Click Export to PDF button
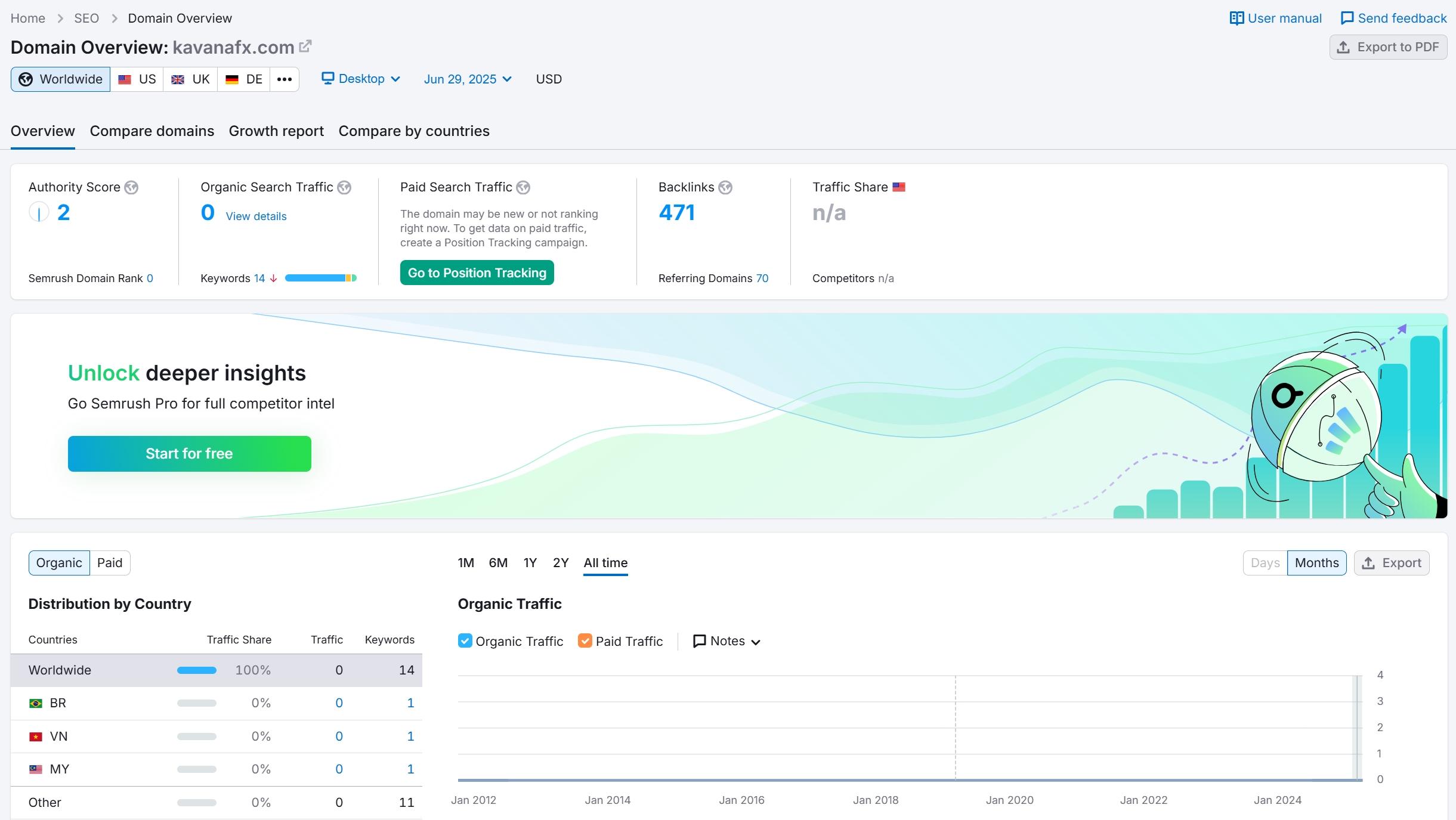Viewport: 1456px width, 820px height. click(1388, 47)
